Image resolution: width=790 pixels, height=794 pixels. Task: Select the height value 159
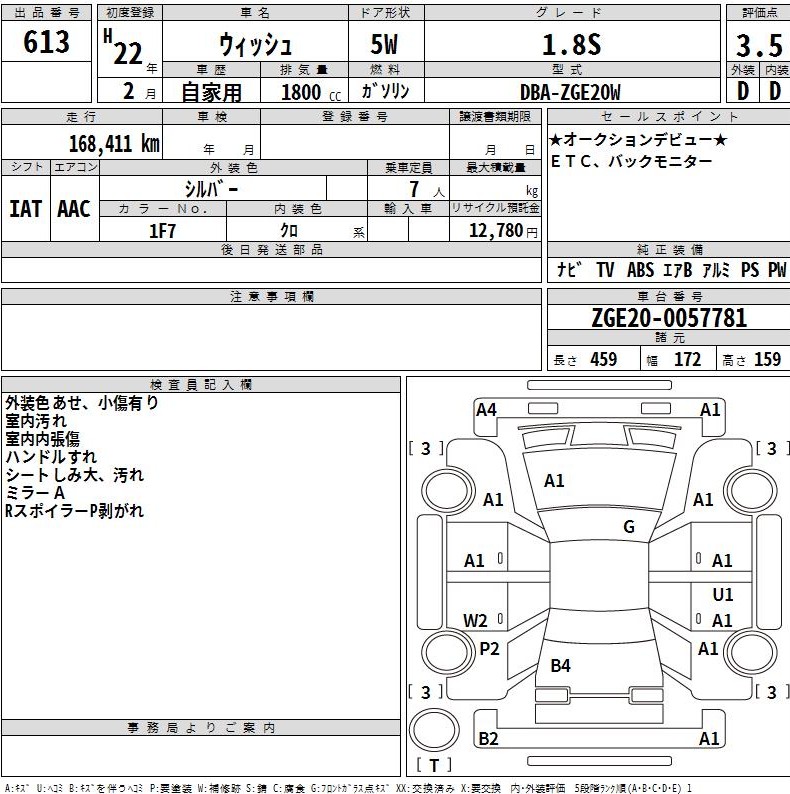768,360
